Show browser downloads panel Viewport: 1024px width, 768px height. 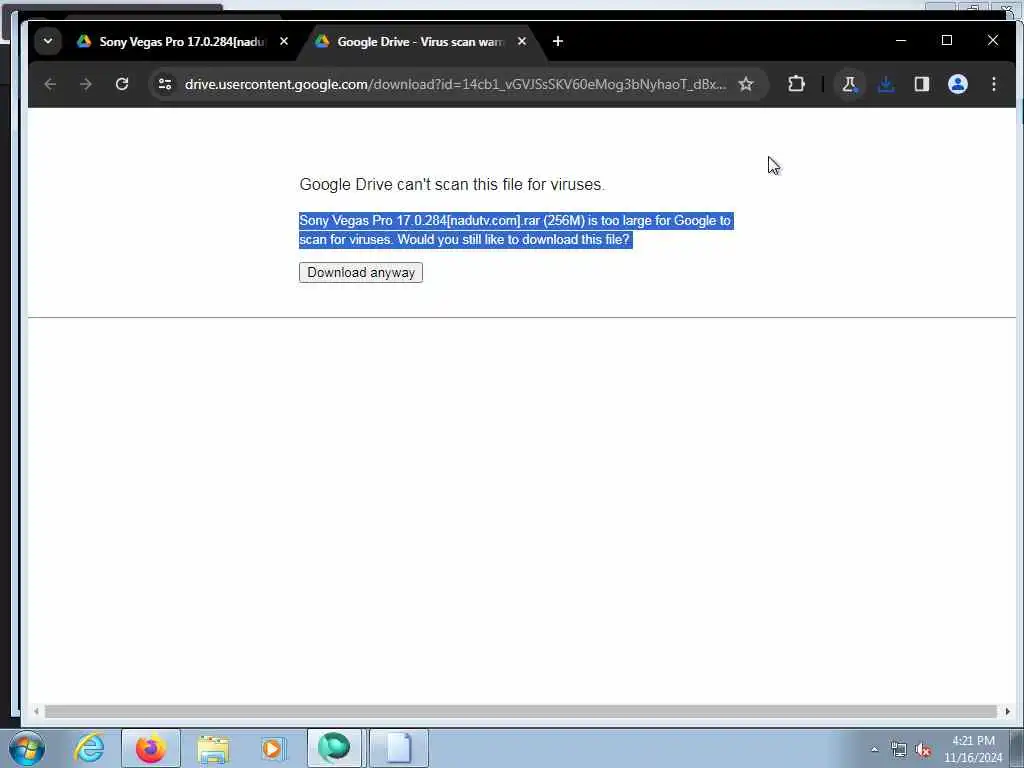pos(886,84)
